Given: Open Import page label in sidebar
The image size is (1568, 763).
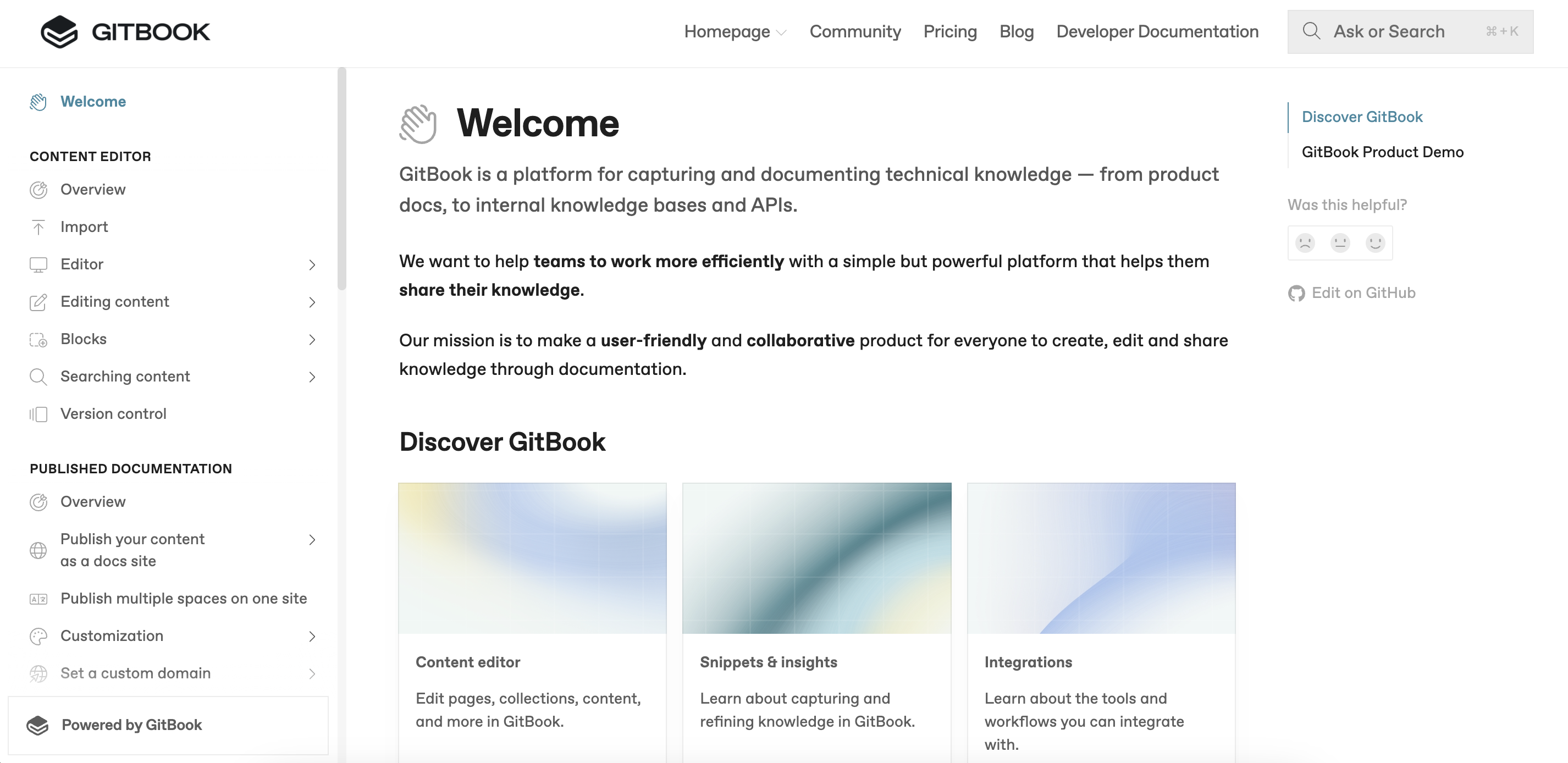Looking at the screenshot, I should 84,227.
